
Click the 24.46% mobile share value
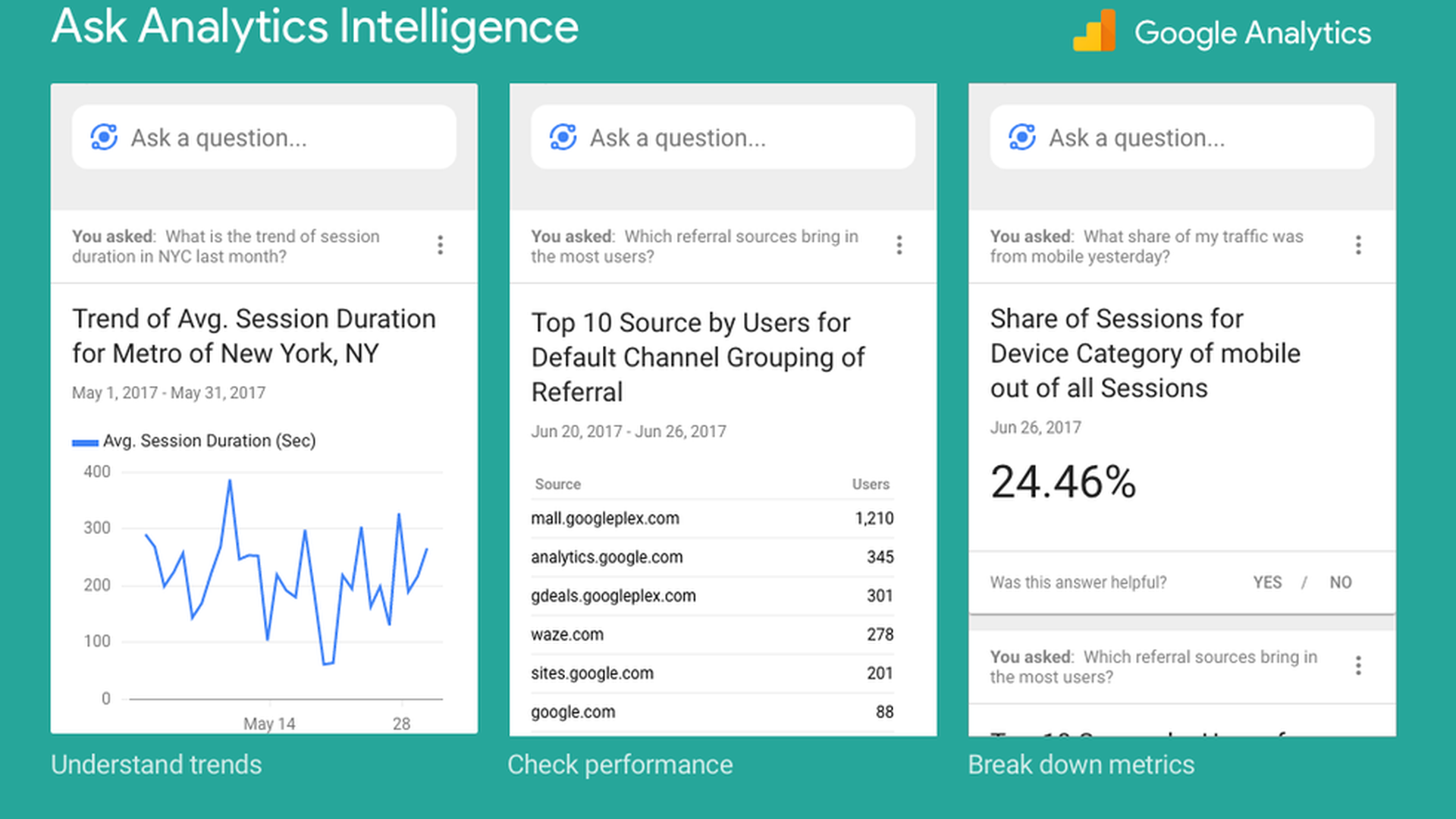click(x=1062, y=482)
